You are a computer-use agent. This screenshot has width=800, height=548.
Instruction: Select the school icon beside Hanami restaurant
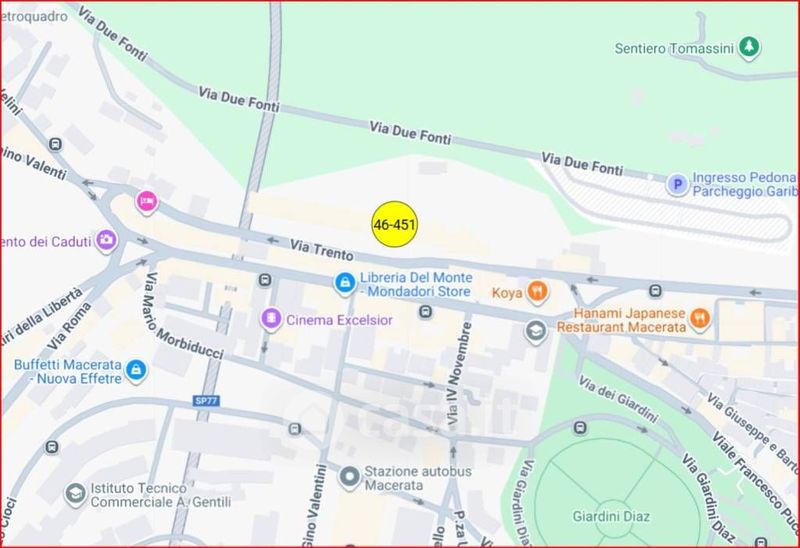point(536,332)
